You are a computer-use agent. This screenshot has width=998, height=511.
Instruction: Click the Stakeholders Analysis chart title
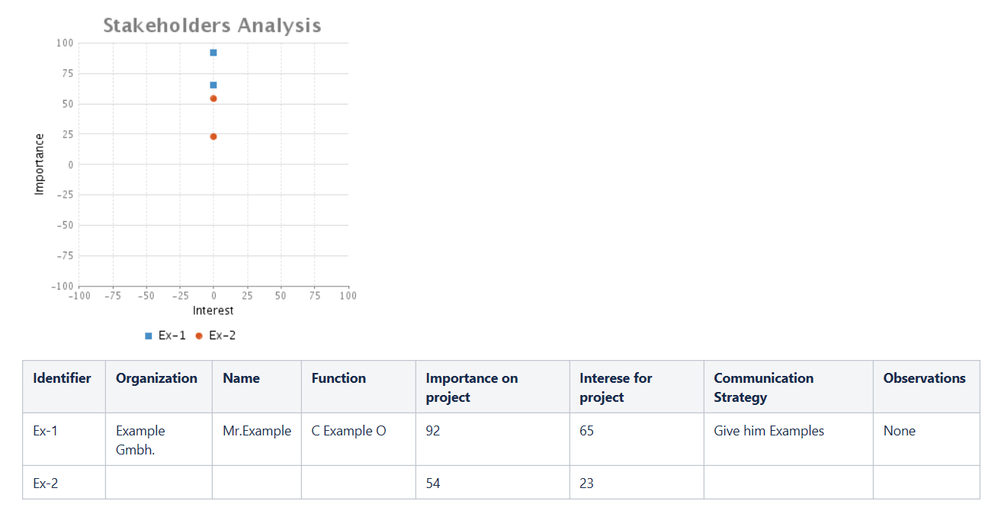tap(212, 25)
